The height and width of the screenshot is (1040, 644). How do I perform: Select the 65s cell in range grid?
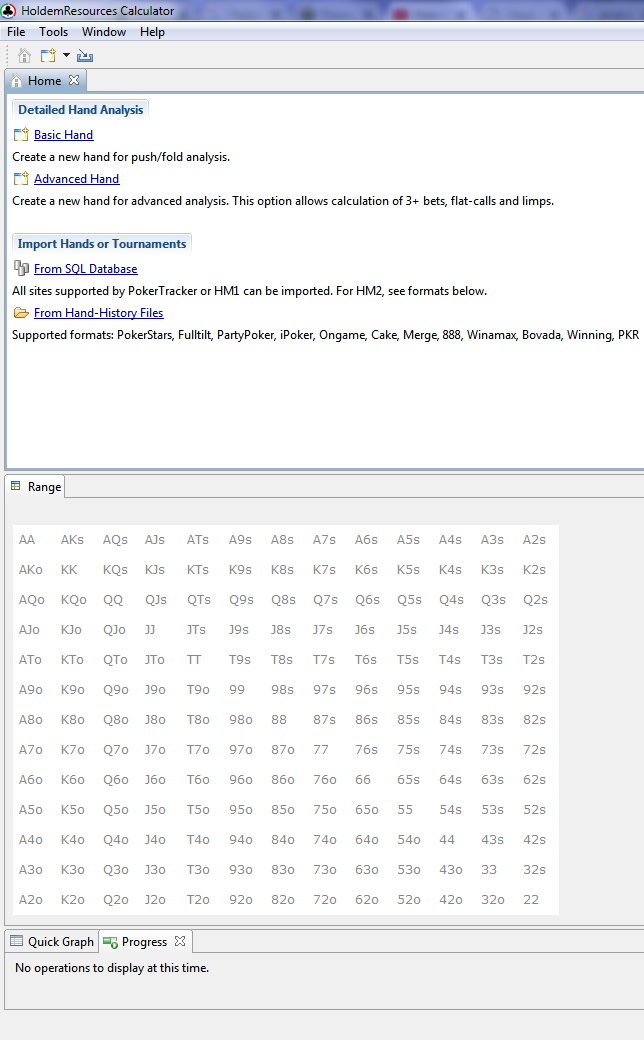(409, 780)
